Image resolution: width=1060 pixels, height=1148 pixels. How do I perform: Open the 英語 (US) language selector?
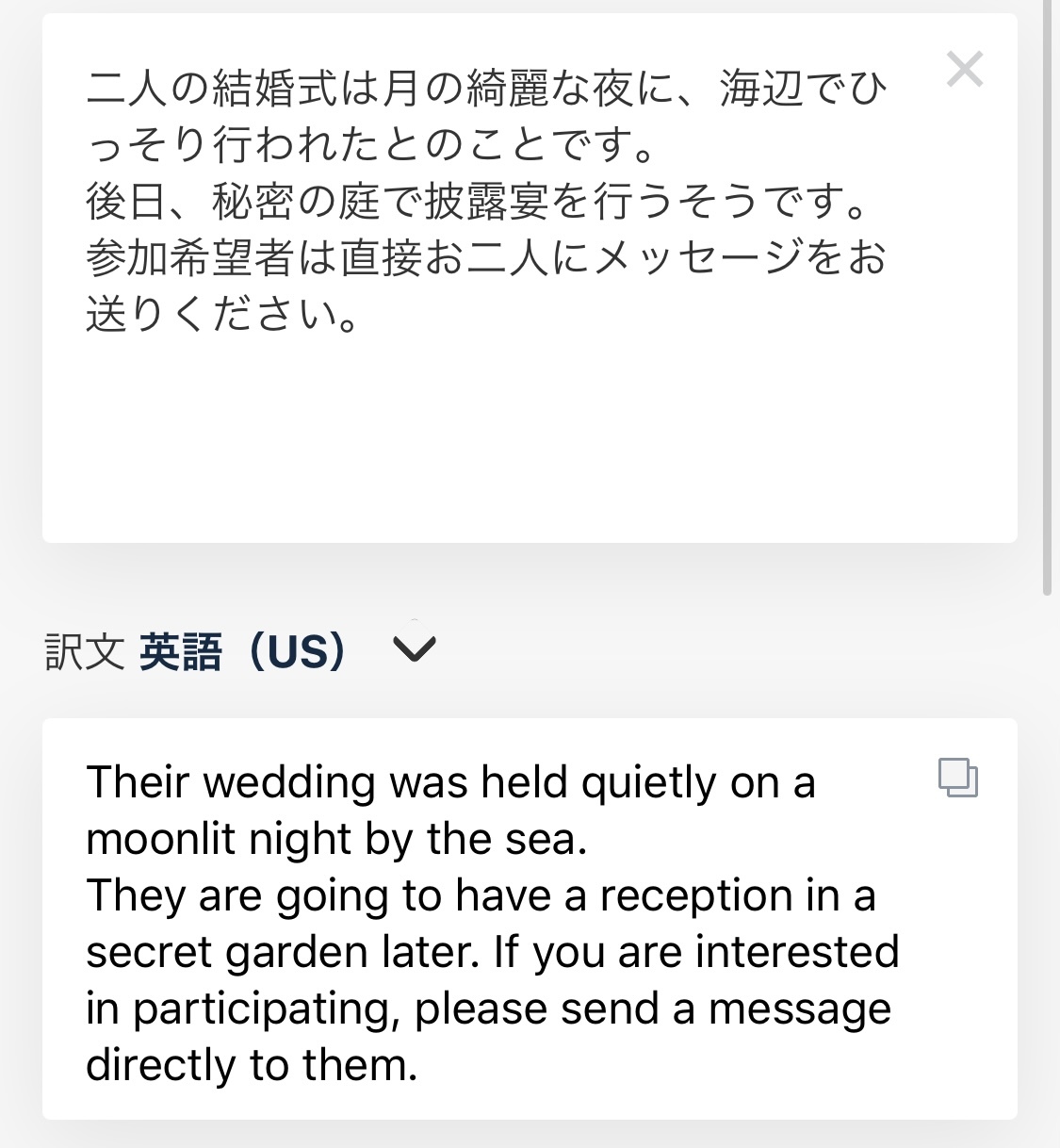(243, 652)
